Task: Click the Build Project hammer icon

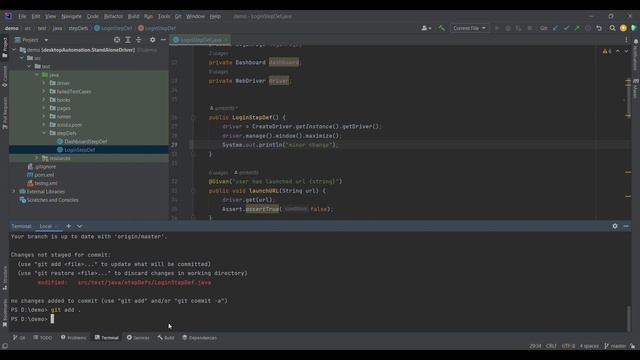Action: tap(442, 28)
